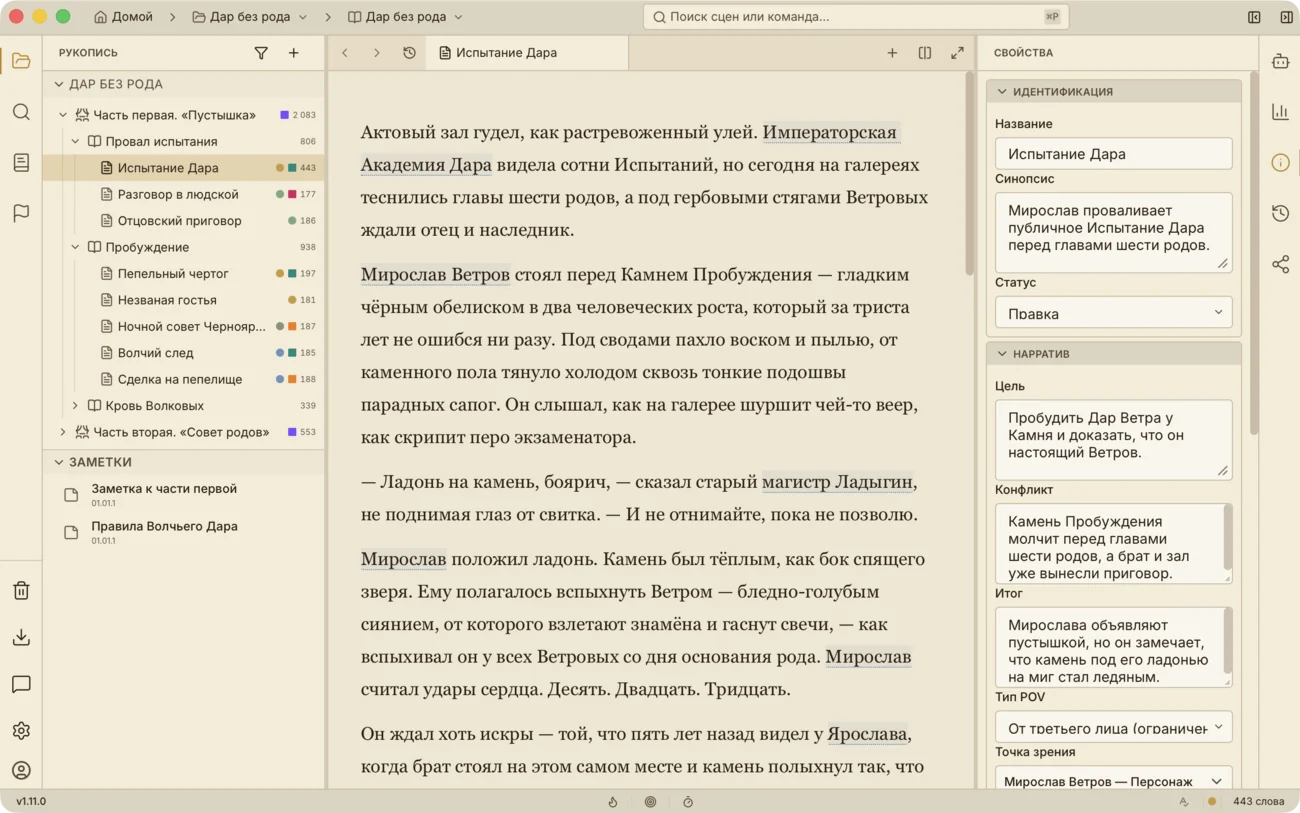Image resolution: width=1300 pixels, height=813 pixels.
Task: Open the feedback chat bubble icon
Action: coord(21,685)
